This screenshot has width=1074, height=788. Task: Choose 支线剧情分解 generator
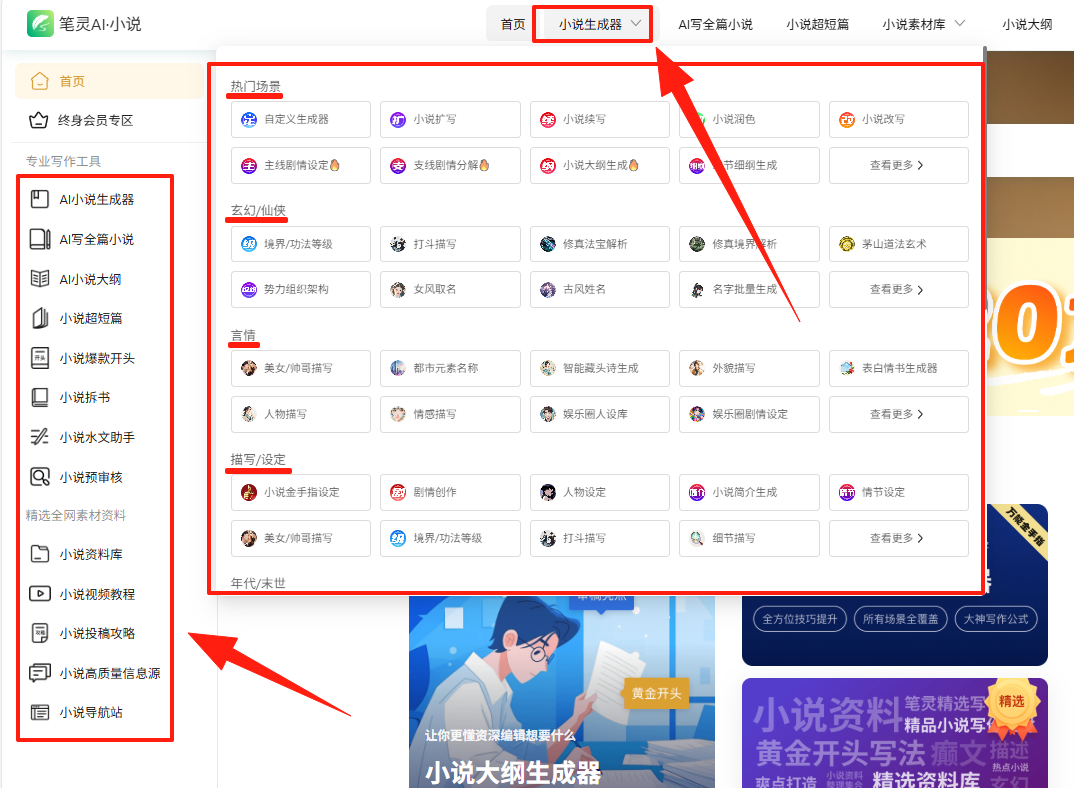(450, 165)
